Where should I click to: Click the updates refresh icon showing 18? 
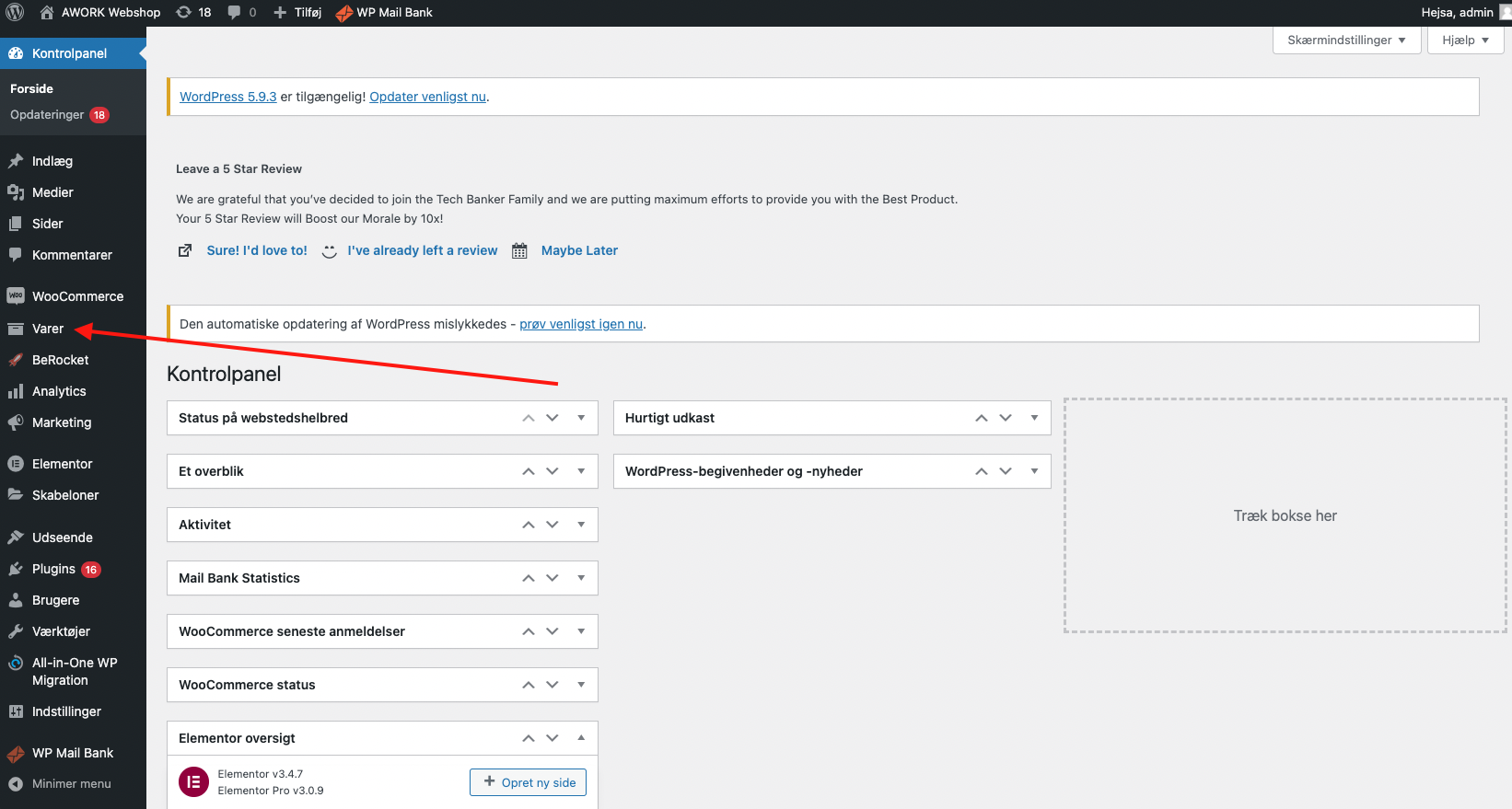point(183,12)
